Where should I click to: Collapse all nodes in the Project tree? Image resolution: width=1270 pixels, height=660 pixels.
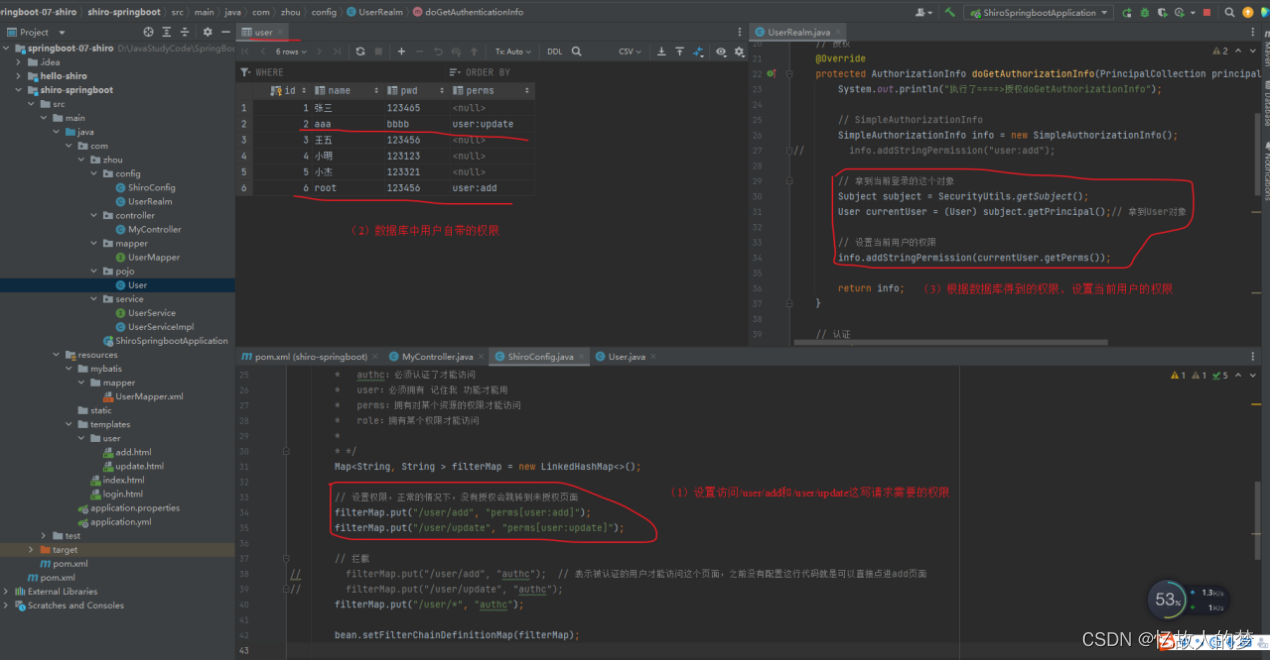tap(186, 32)
